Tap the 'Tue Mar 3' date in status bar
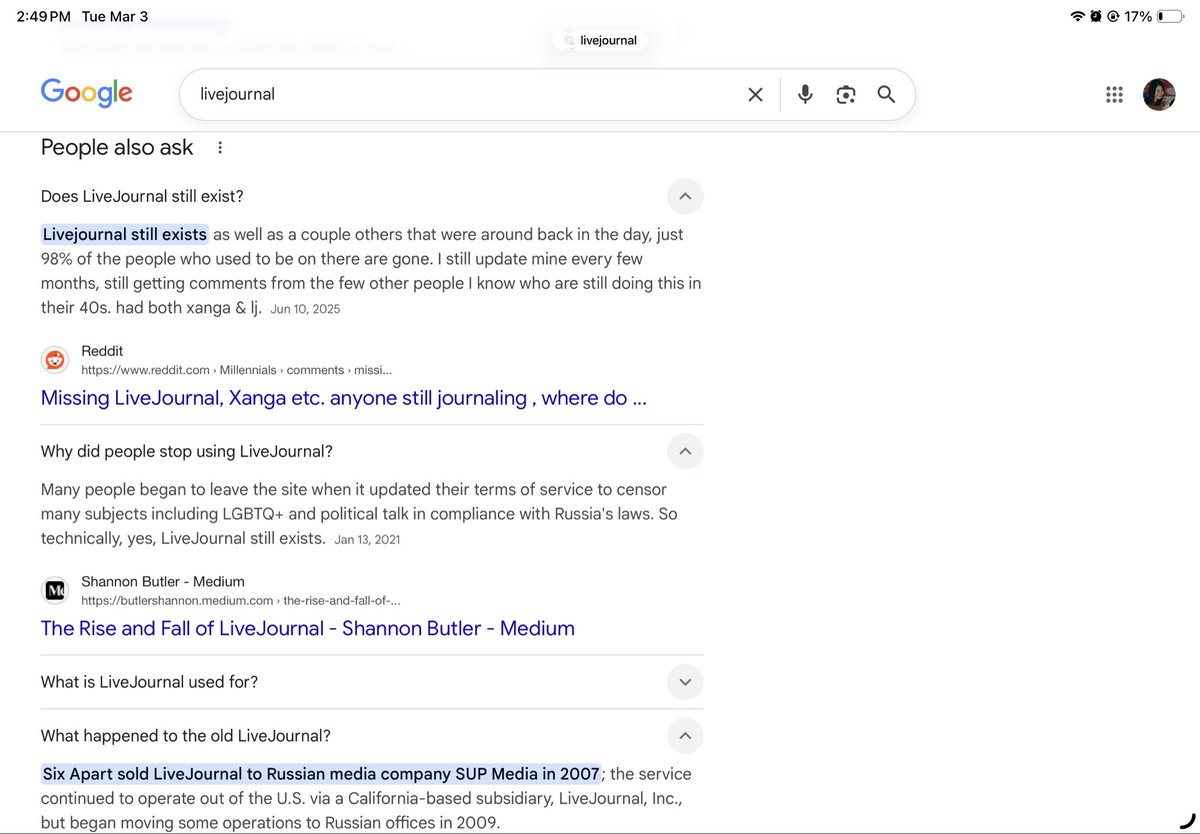This screenshot has height=834, width=1200. click(x=115, y=16)
